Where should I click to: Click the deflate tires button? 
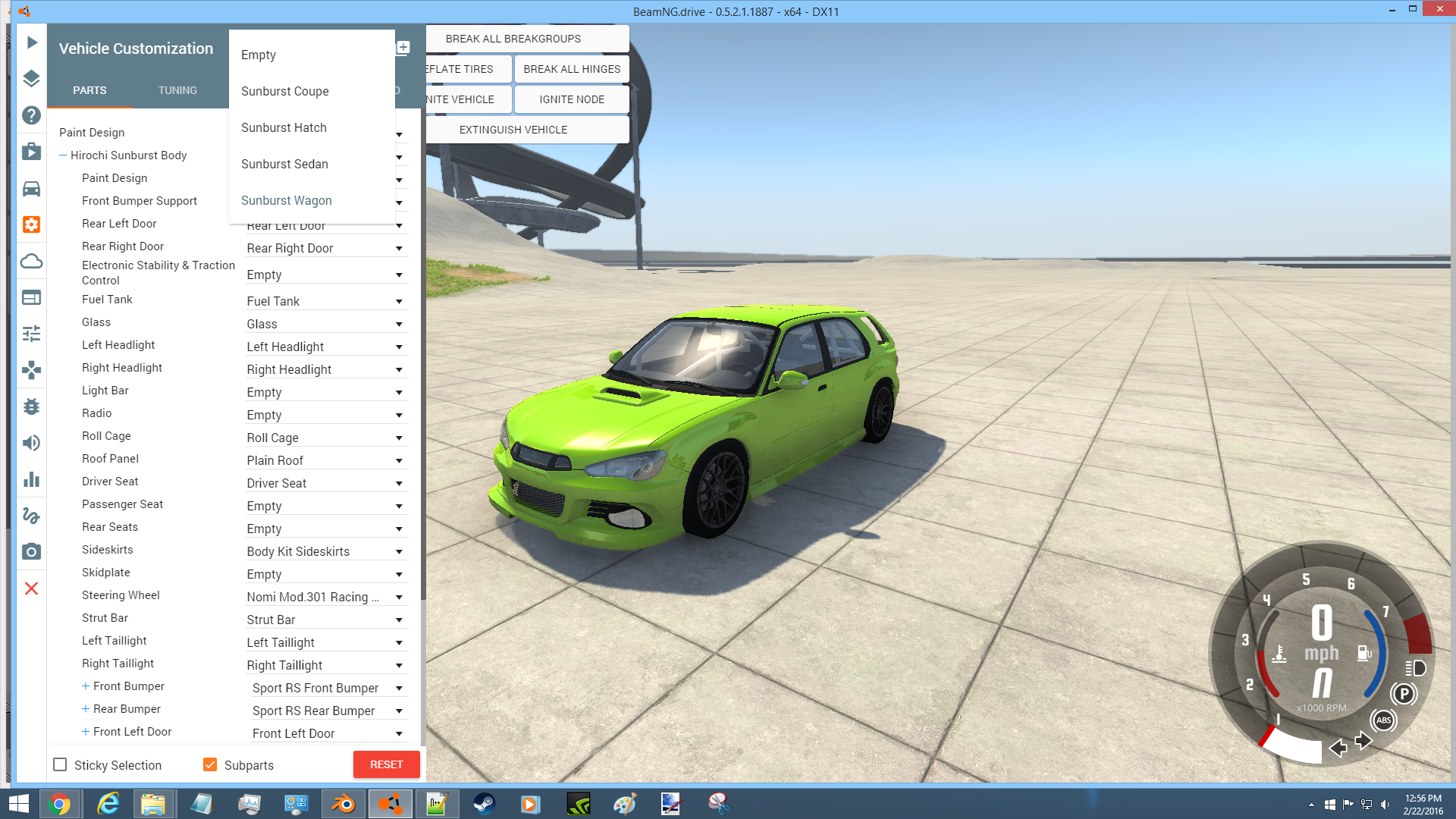469,69
